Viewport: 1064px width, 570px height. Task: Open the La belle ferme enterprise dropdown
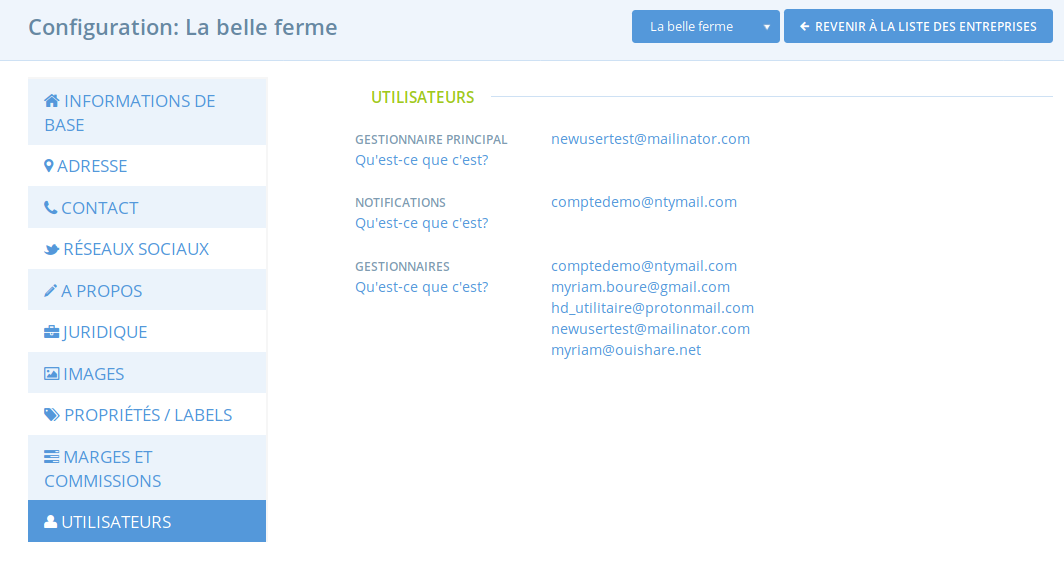coord(706,26)
